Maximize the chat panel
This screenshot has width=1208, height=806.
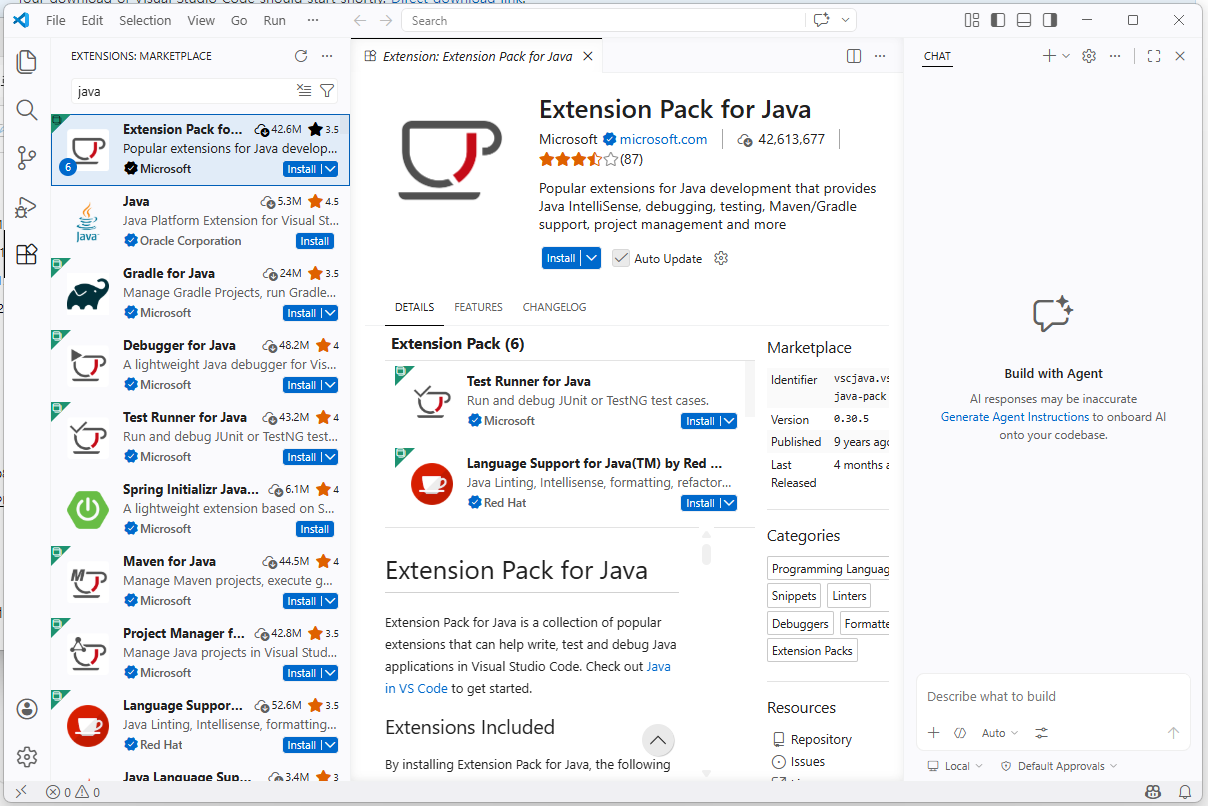1154,56
